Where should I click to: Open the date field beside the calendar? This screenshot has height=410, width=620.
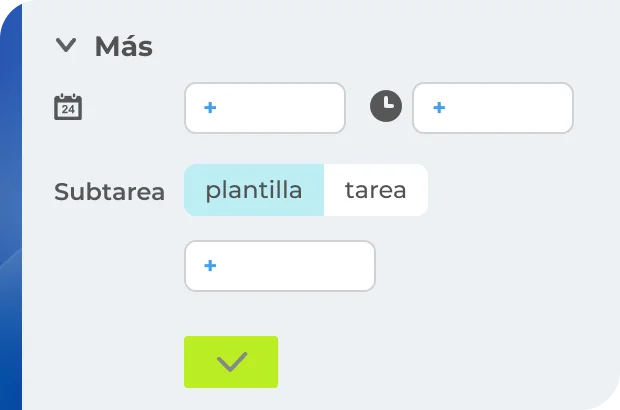click(264, 108)
